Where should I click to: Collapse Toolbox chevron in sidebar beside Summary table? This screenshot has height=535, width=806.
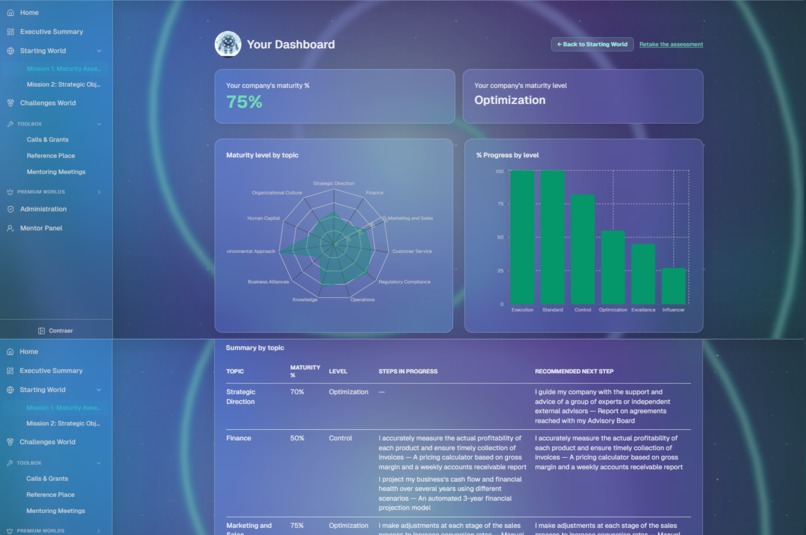pyautogui.click(x=99, y=463)
